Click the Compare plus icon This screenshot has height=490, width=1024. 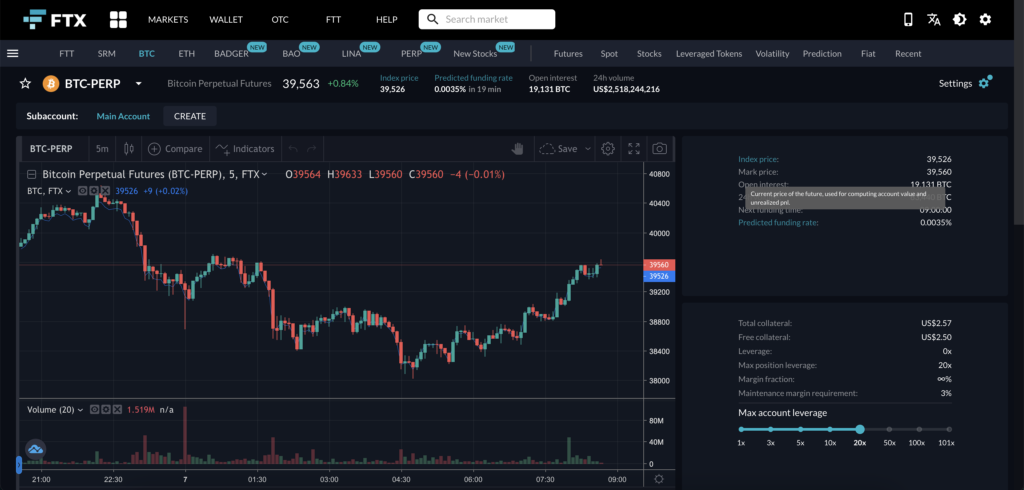(155, 149)
